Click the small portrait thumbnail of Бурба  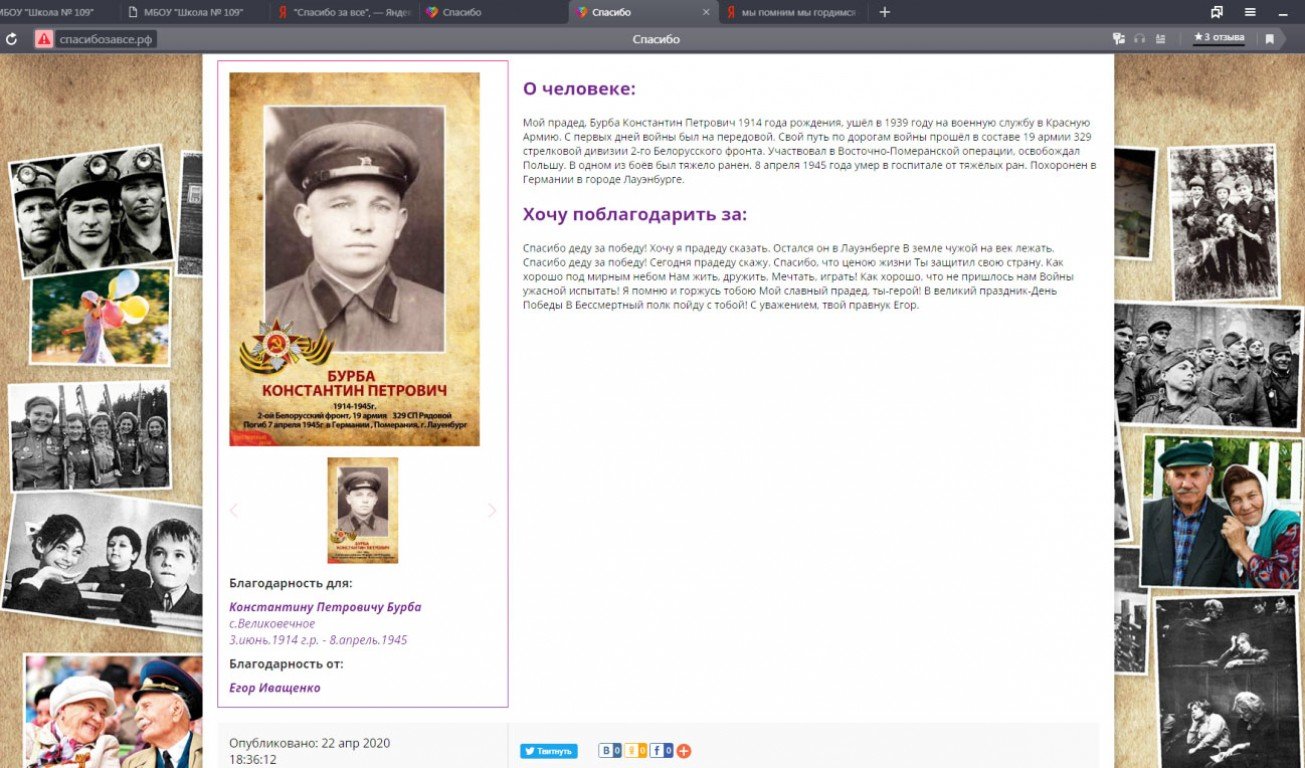[362, 510]
